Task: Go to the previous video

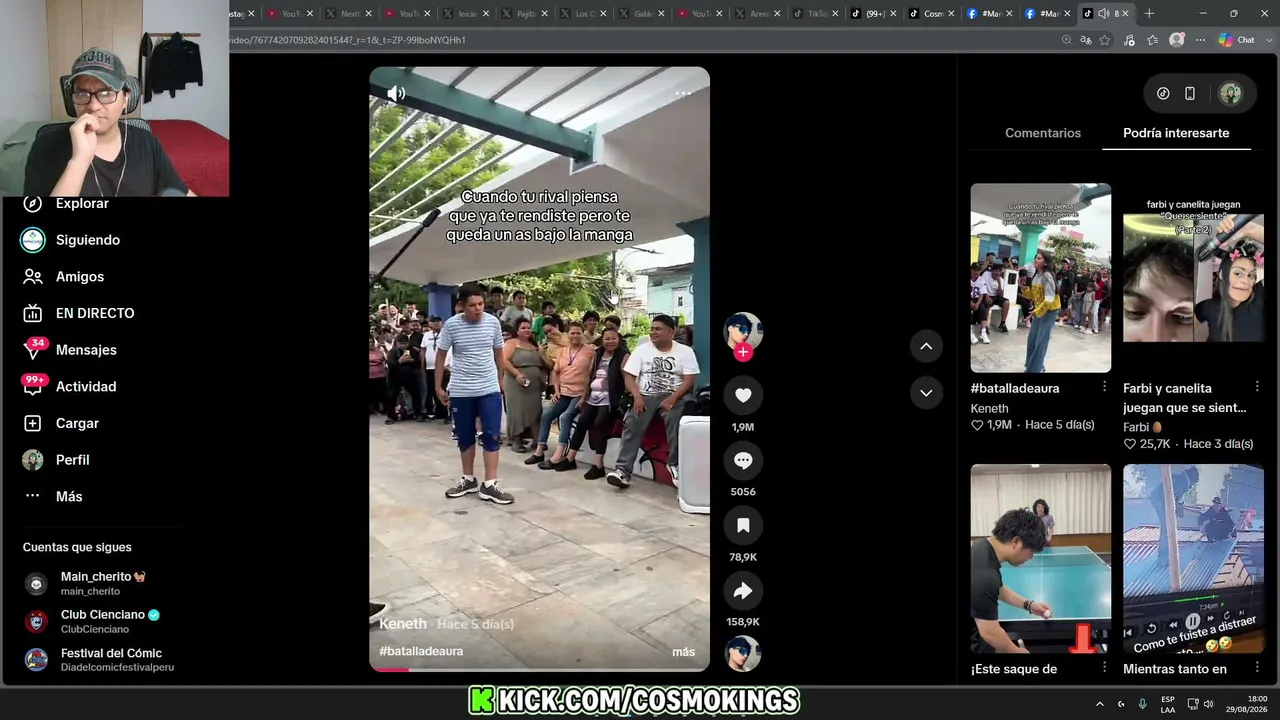Action: (926, 346)
